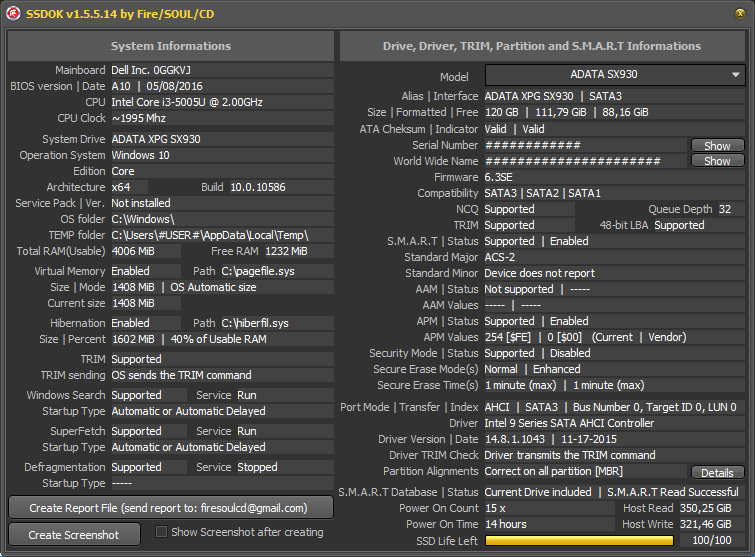Click Driver transmits the TRIM command text
Screen dimensions: 755x557
570,455
